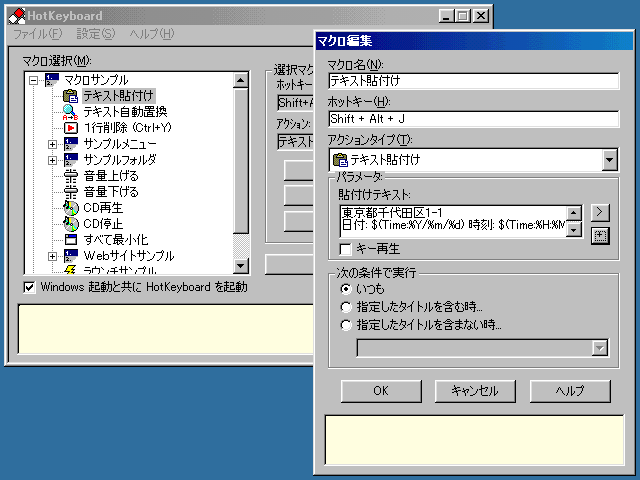Select 指定したタイトルを含まない時 radio button
The height and width of the screenshot is (480, 640).
[346, 325]
